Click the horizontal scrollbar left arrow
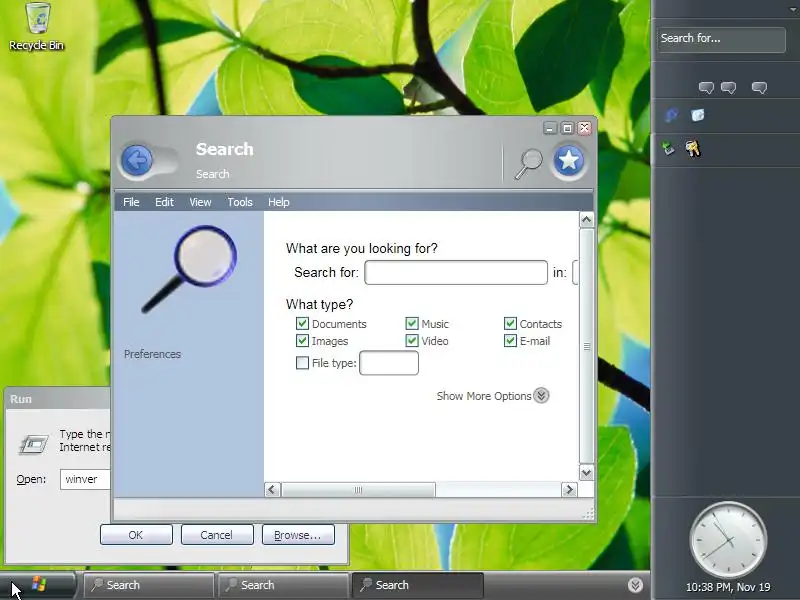Image resolution: width=800 pixels, height=600 pixels. tap(272, 490)
